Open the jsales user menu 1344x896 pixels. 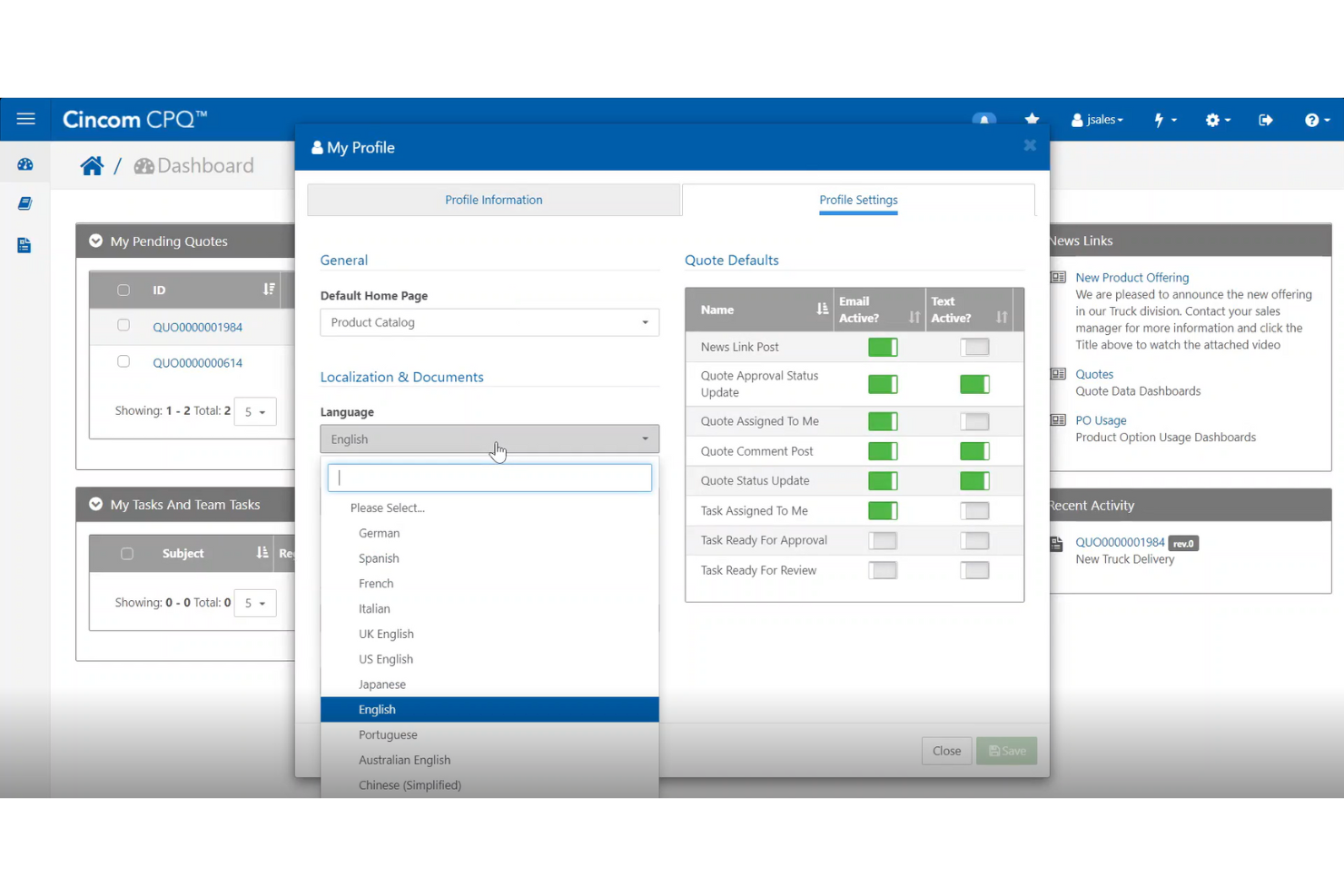coord(1096,119)
